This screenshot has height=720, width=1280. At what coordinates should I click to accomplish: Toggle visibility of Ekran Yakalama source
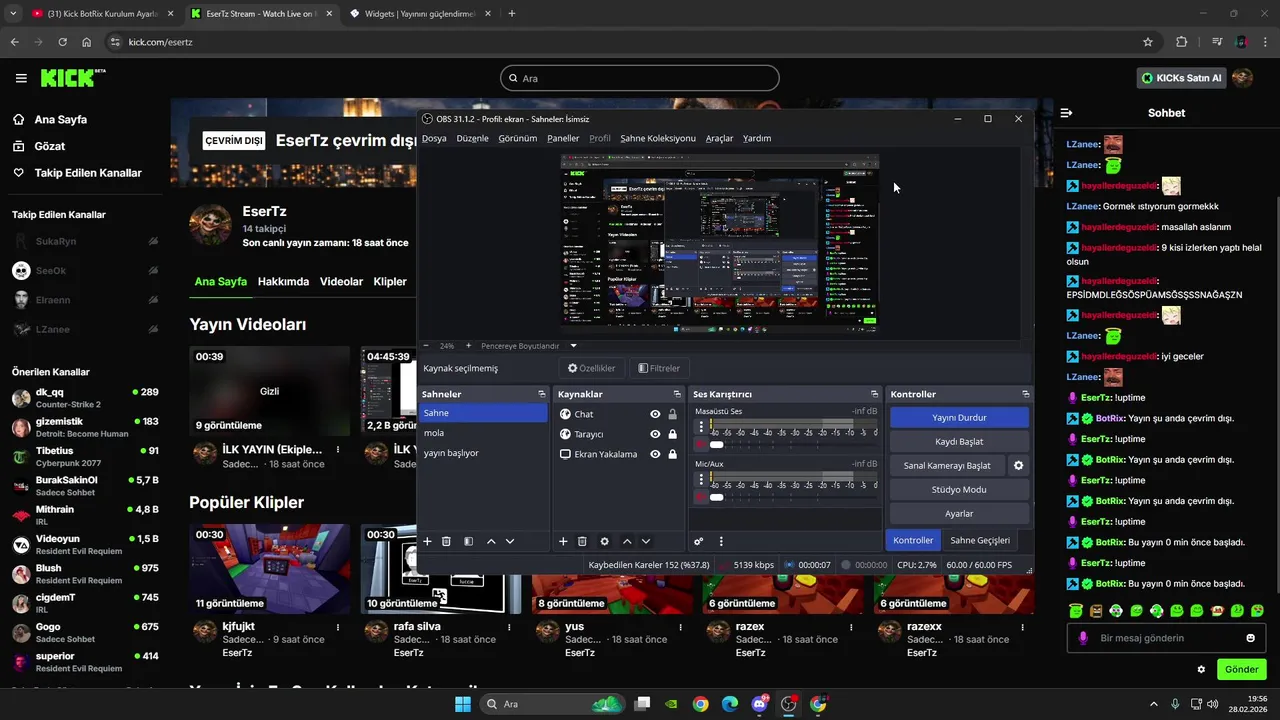[655, 454]
